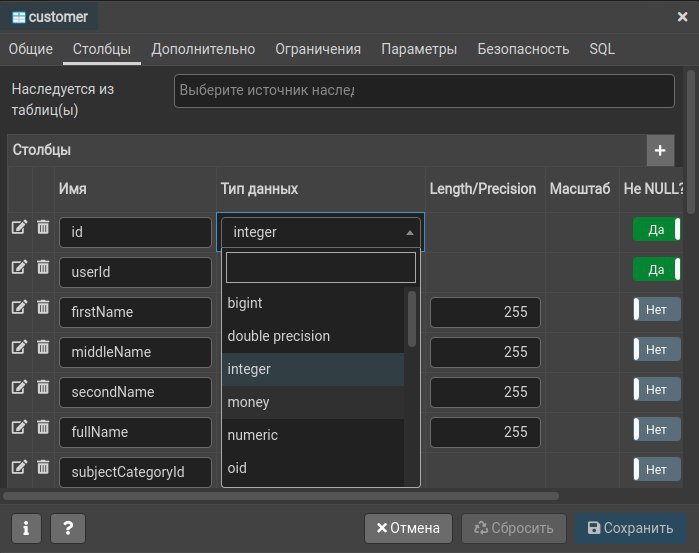Delete the subjectCategoryId column via trash icon
This screenshot has height=553, width=699.
pyautogui.click(x=43, y=467)
